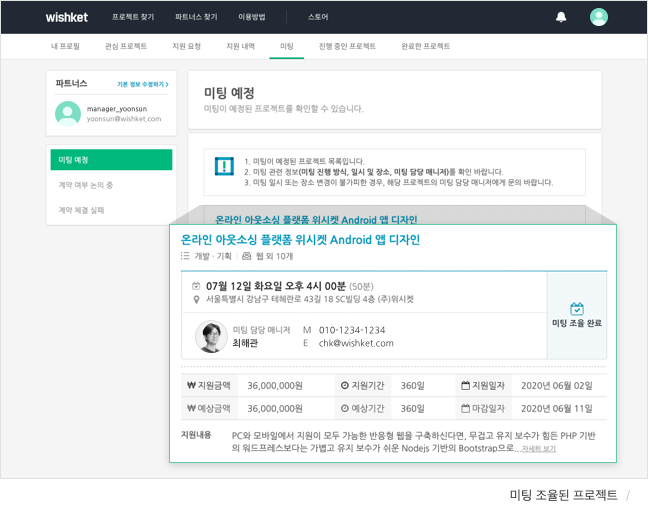
Task: Click the Wishket logo
Action: pos(67,17)
